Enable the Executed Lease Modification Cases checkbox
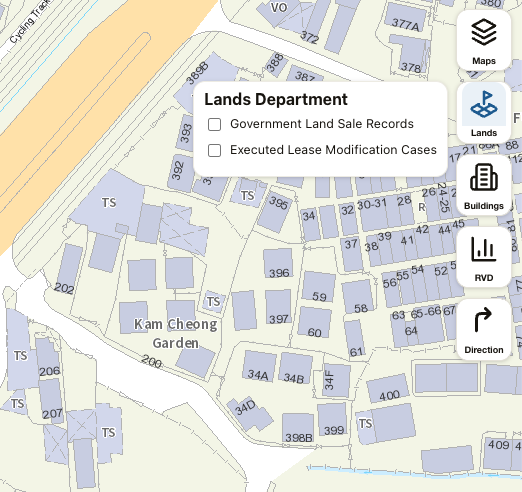 [x=214, y=150]
